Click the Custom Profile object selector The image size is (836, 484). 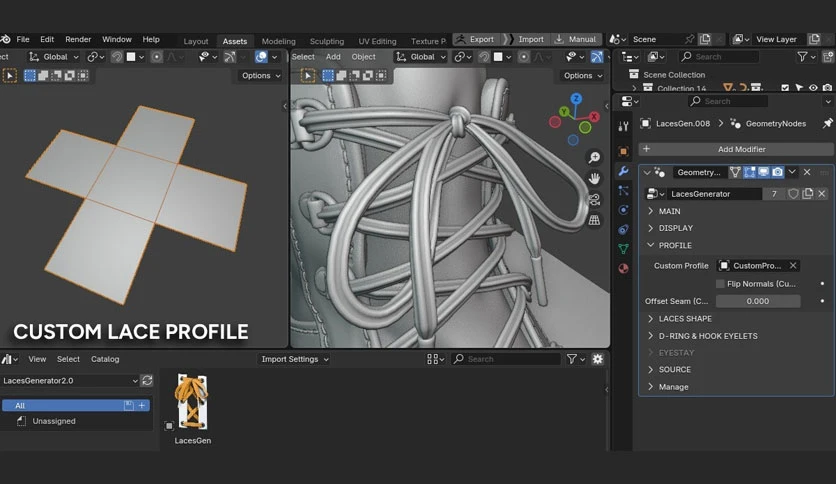coord(752,265)
